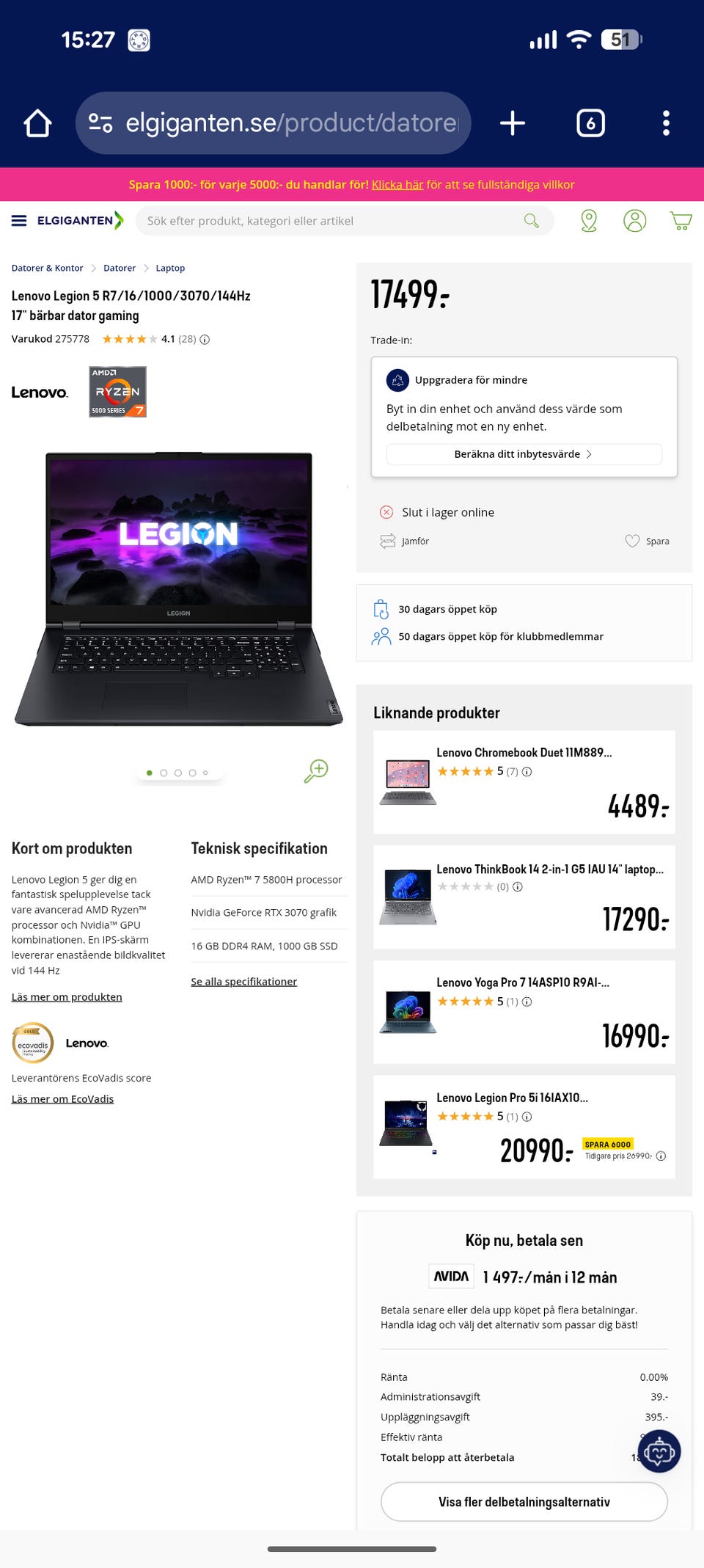The width and height of the screenshot is (704, 1568).
Task: Go to Datorer breadcrumb
Action: point(120,269)
